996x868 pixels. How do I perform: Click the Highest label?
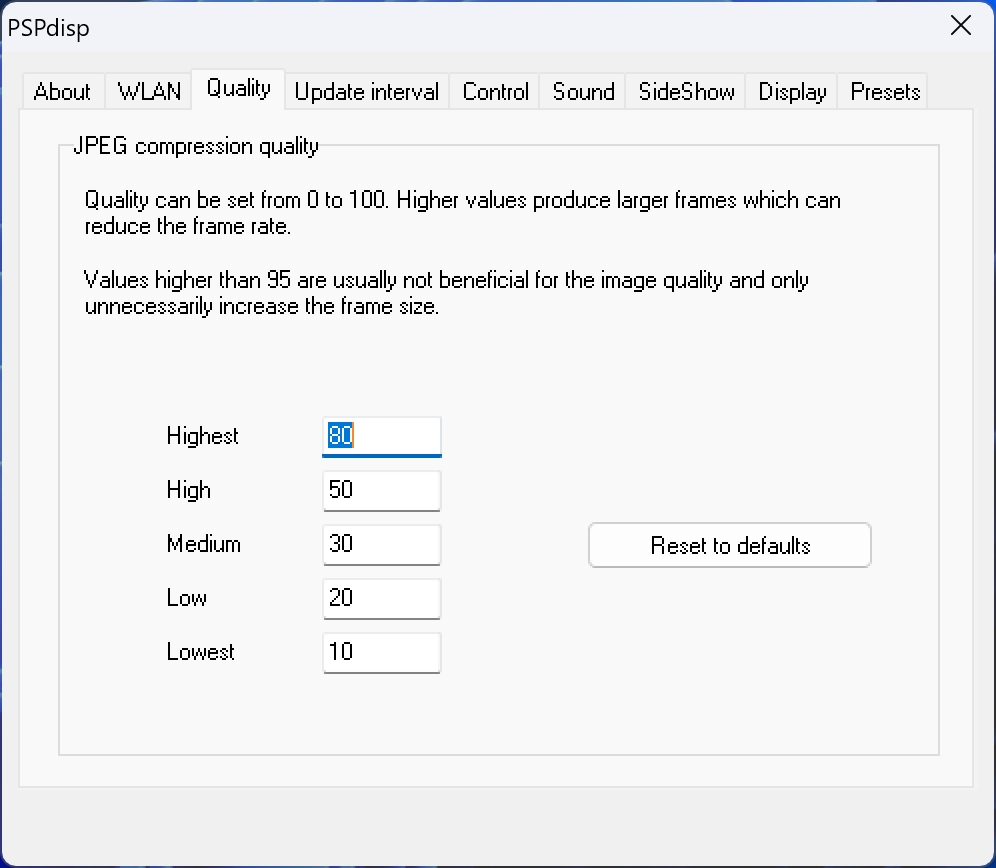[x=203, y=436]
